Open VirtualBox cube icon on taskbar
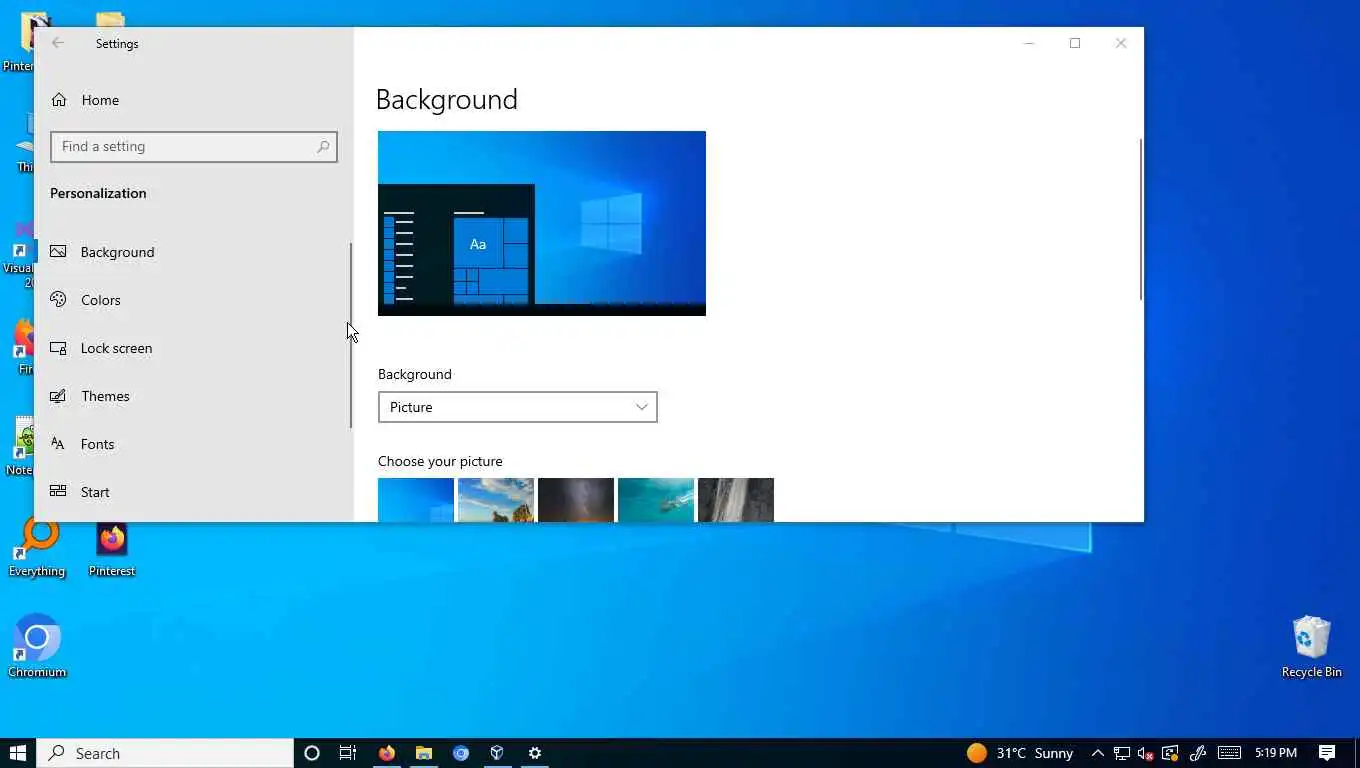This screenshot has height=768, width=1360. click(497, 753)
